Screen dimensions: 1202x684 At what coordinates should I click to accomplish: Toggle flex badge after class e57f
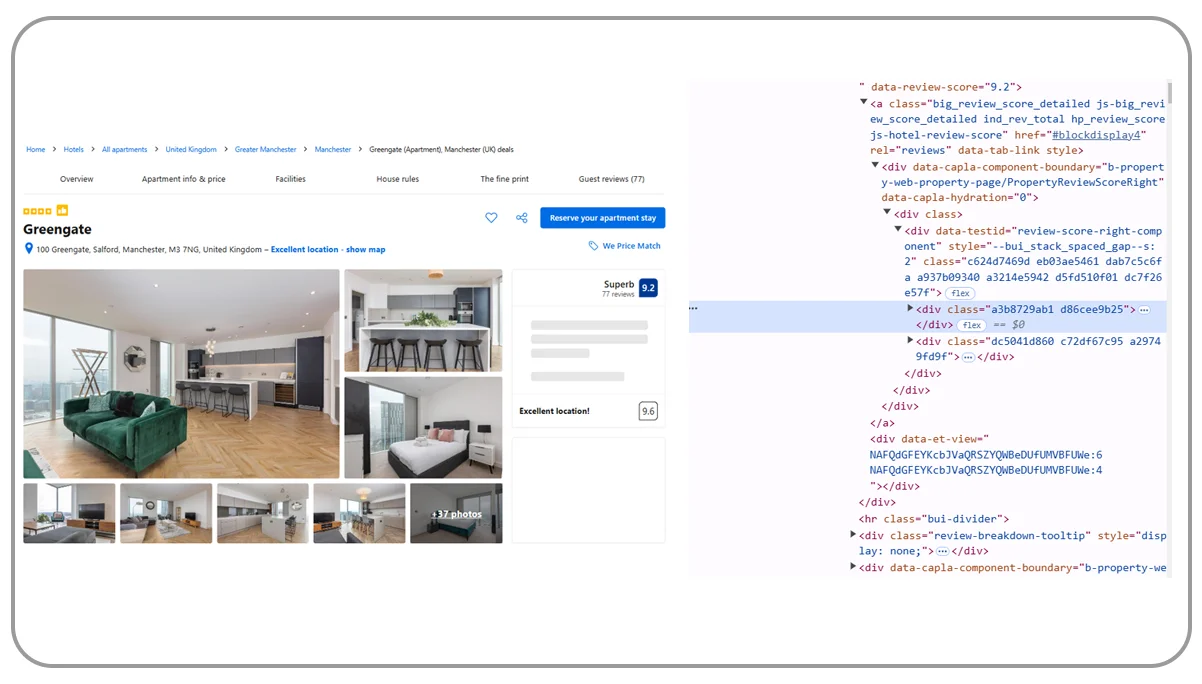click(x=960, y=293)
